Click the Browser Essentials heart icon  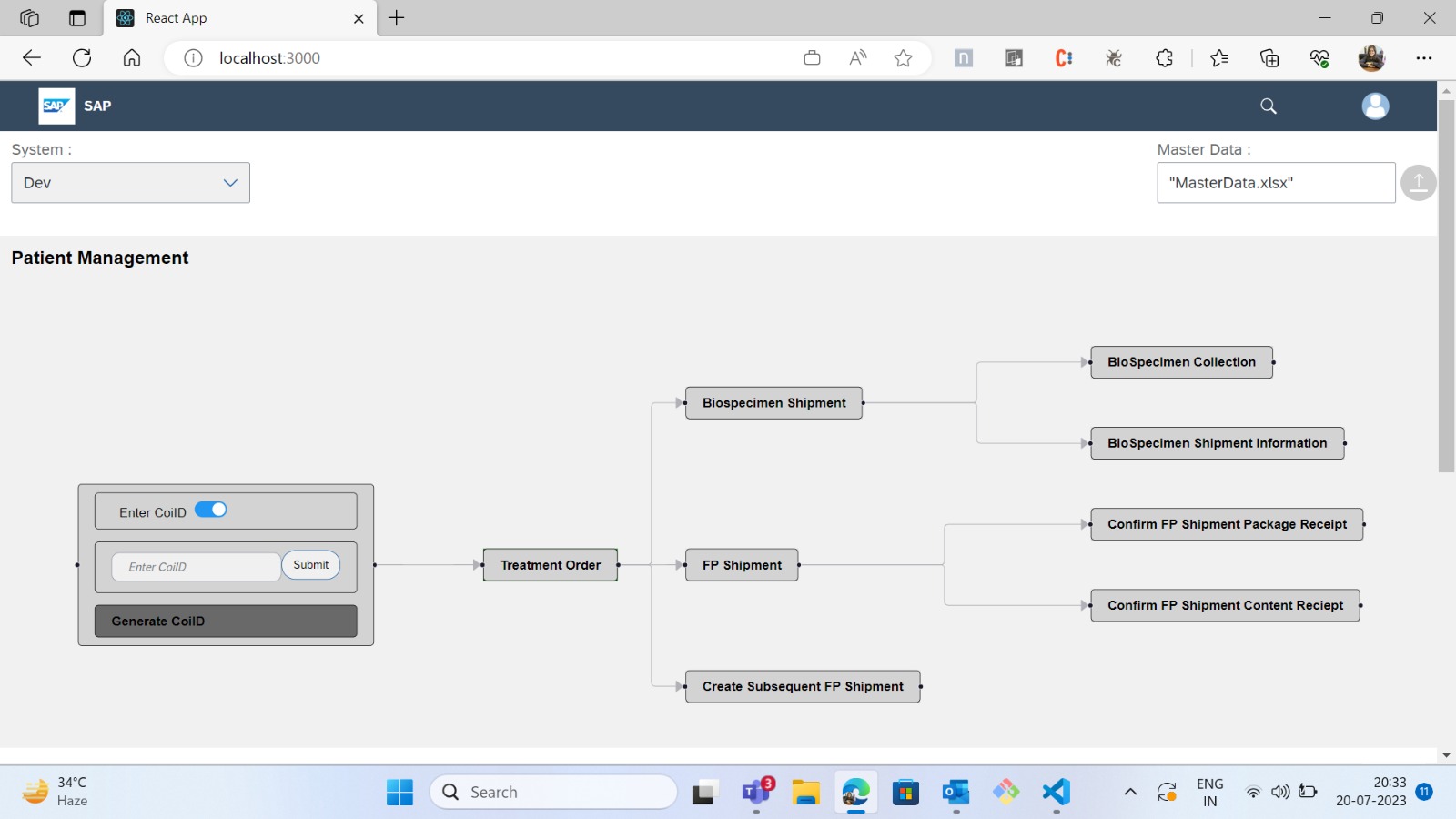coord(1320,57)
